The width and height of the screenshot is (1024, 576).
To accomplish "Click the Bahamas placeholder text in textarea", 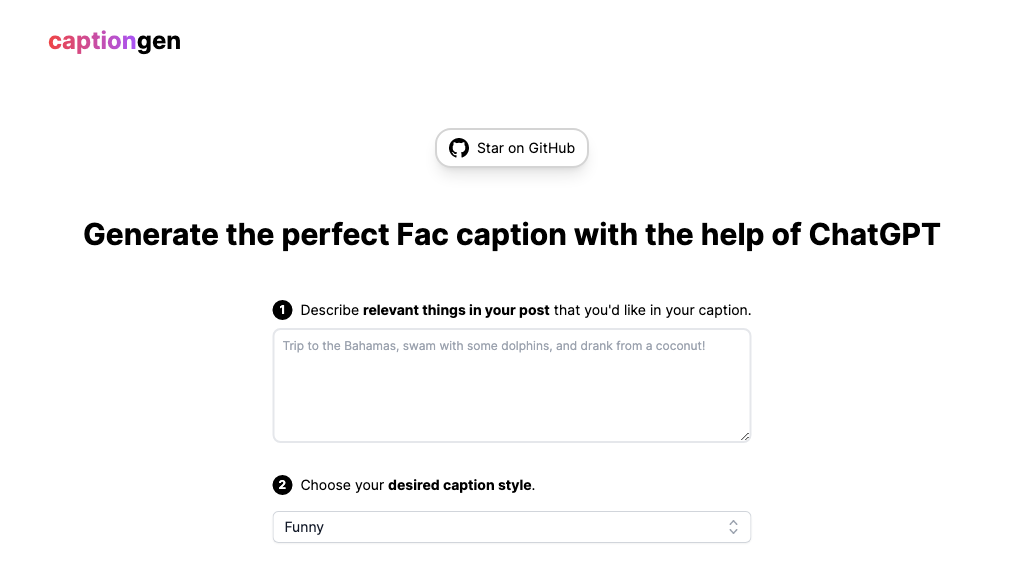I will coord(494,346).
